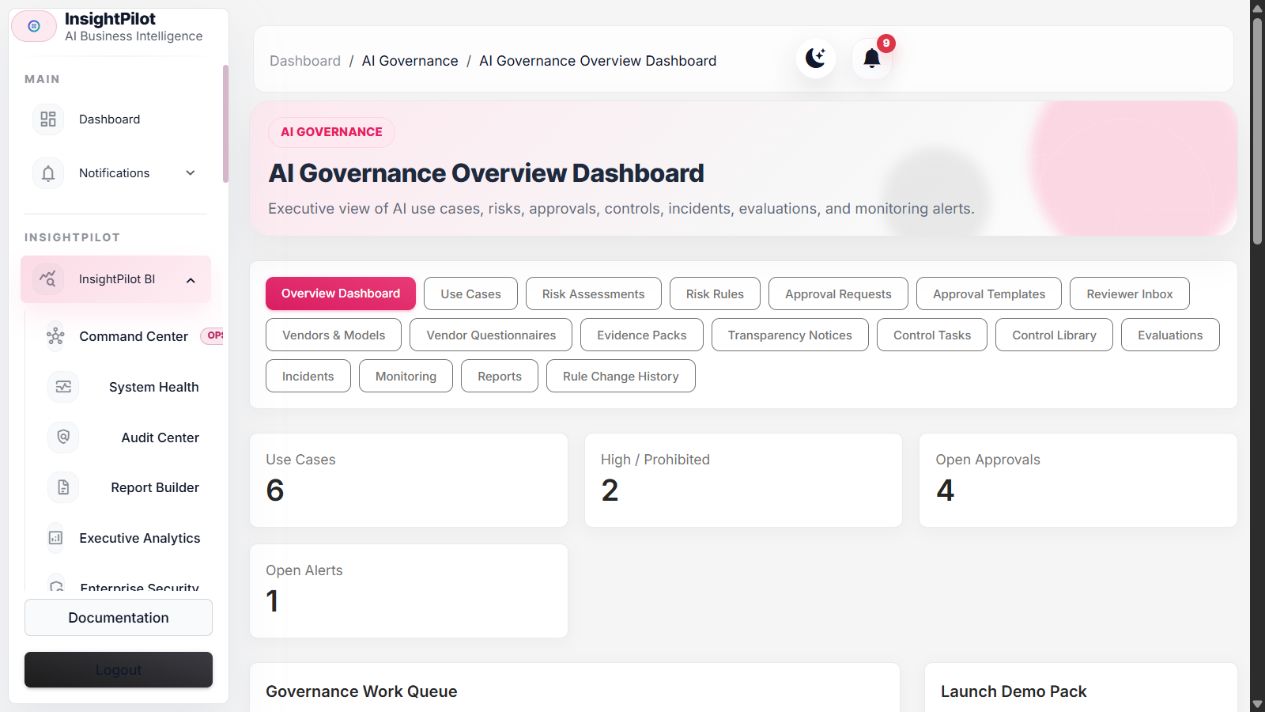
Task: Click the Use Cases stat card
Action: click(408, 480)
